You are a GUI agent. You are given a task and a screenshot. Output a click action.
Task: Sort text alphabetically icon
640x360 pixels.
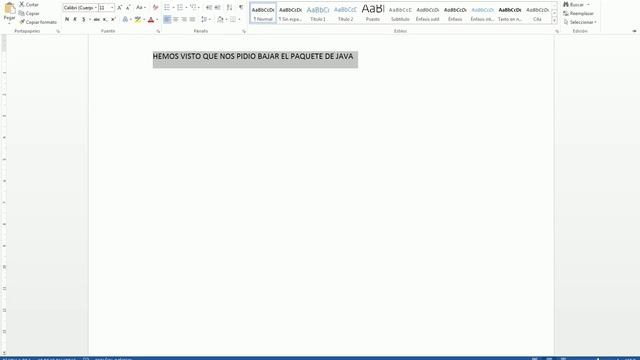point(229,8)
